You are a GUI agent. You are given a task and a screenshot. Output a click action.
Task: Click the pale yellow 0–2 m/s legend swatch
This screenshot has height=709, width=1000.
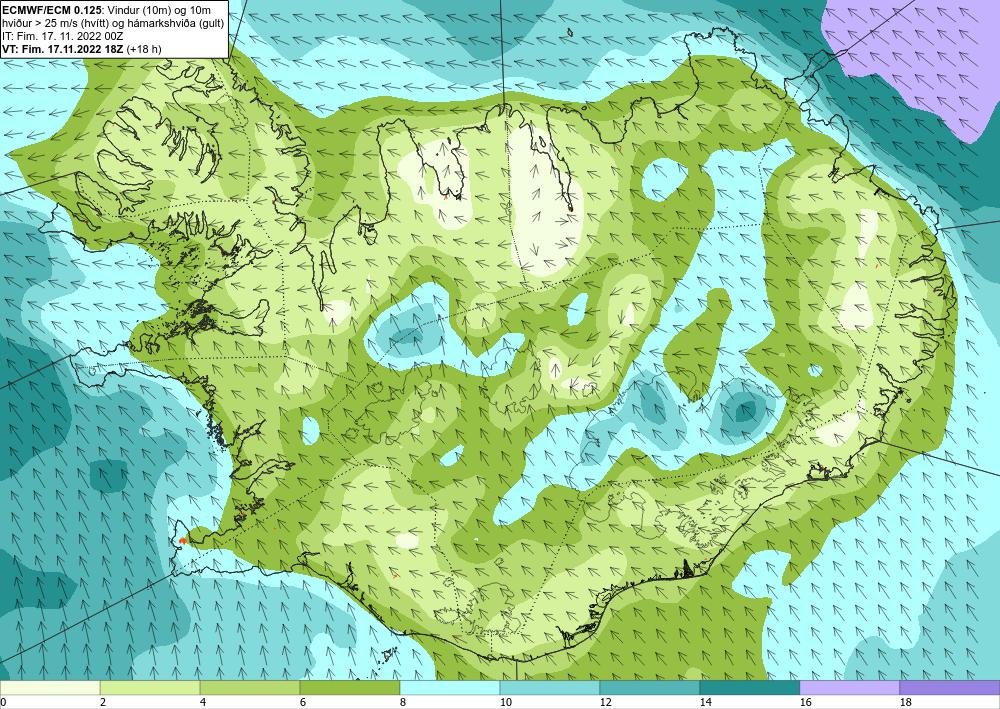click(50, 687)
